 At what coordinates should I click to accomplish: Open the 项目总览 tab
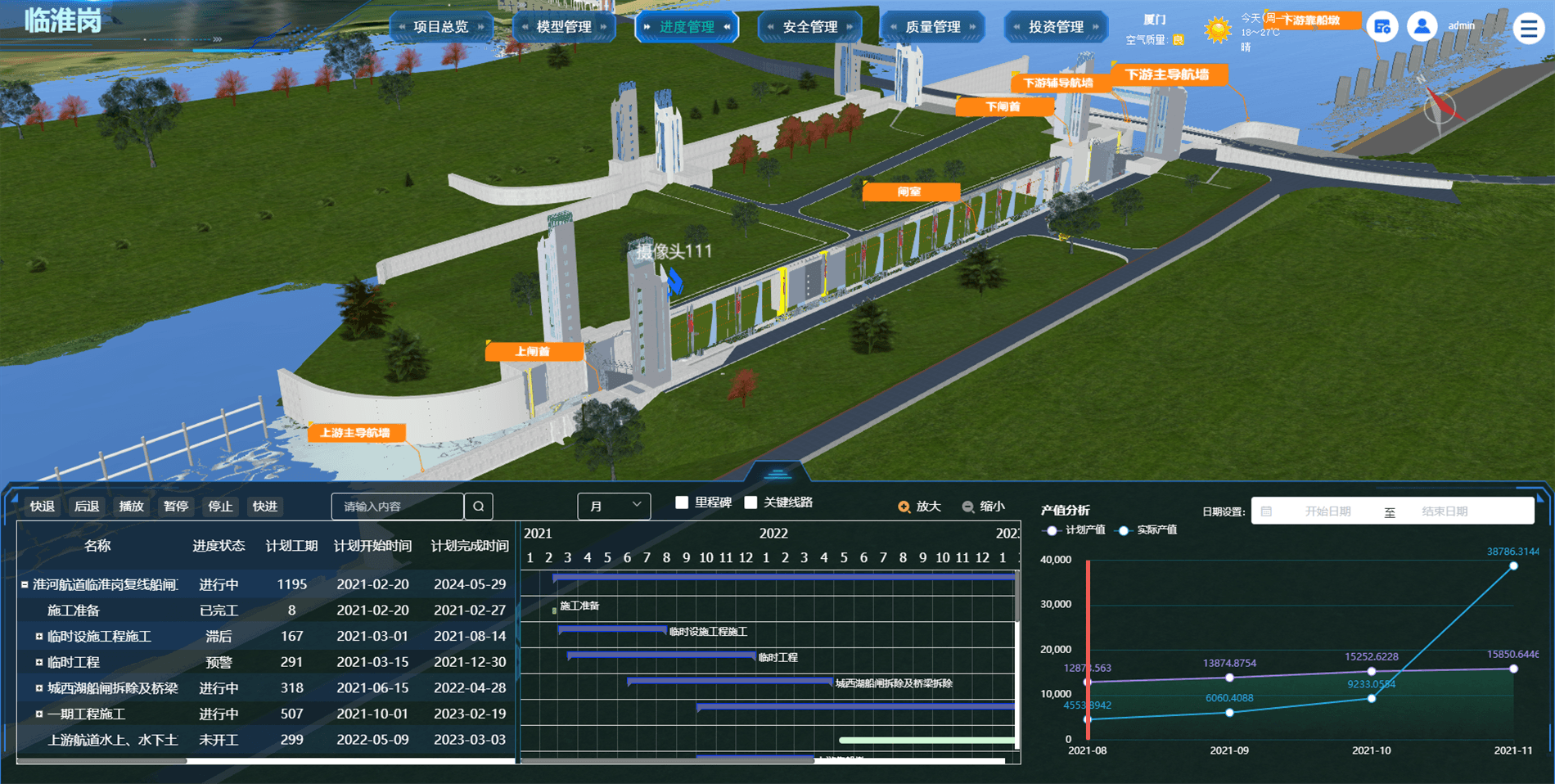point(440,27)
